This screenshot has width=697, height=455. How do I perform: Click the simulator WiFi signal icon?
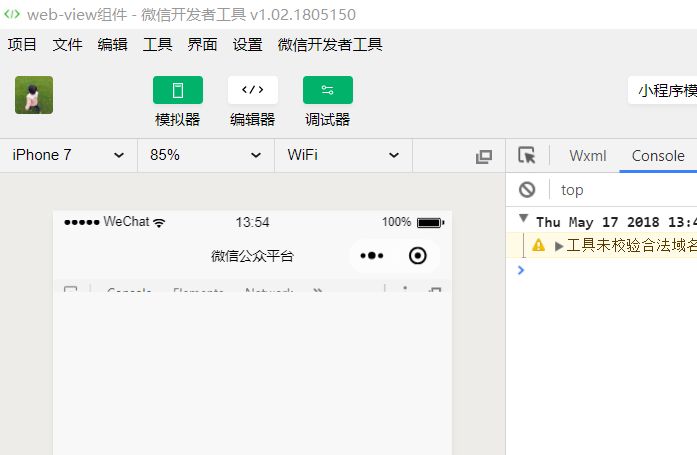(159, 222)
